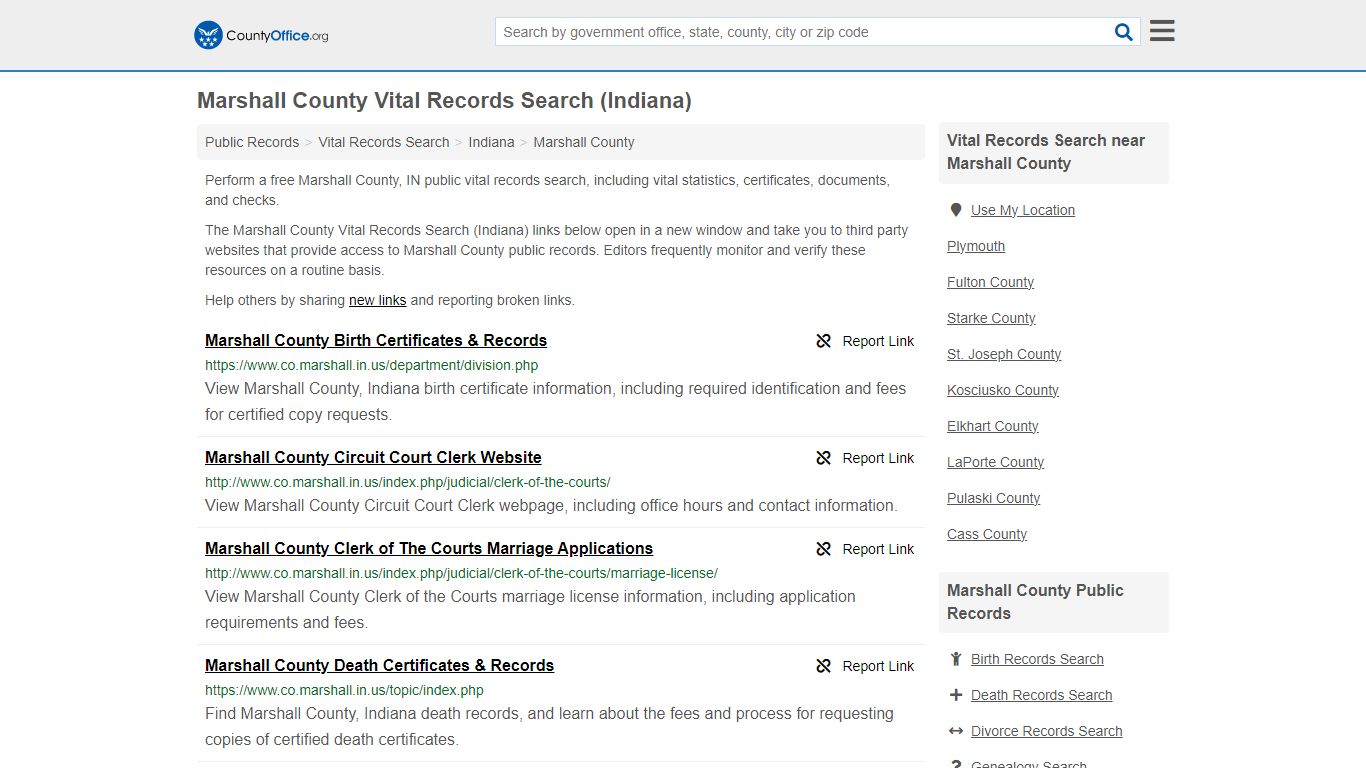Image resolution: width=1366 pixels, height=768 pixels.
Task: Select Elkhart County
Action: click(993, 426)
